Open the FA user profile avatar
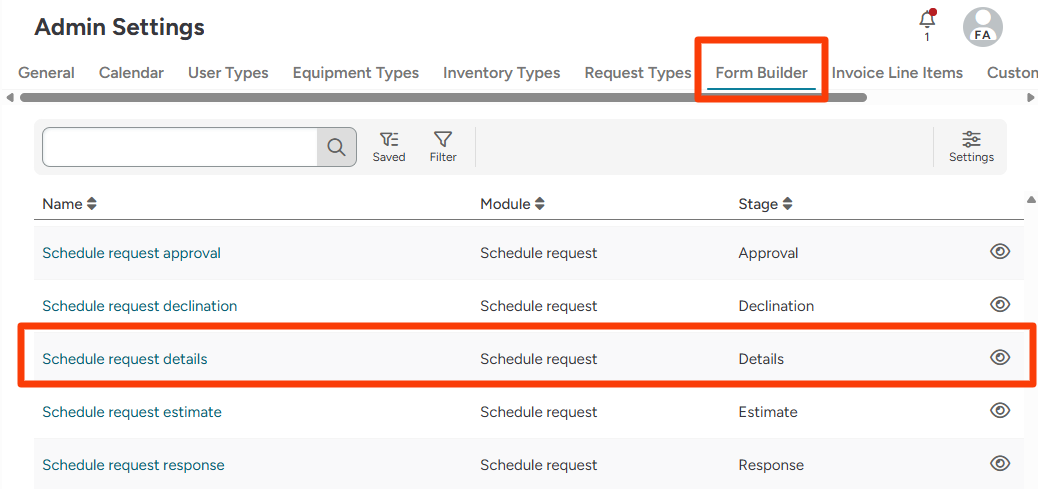The height and width of the screenshot is (489, 1038). [982, 27]
